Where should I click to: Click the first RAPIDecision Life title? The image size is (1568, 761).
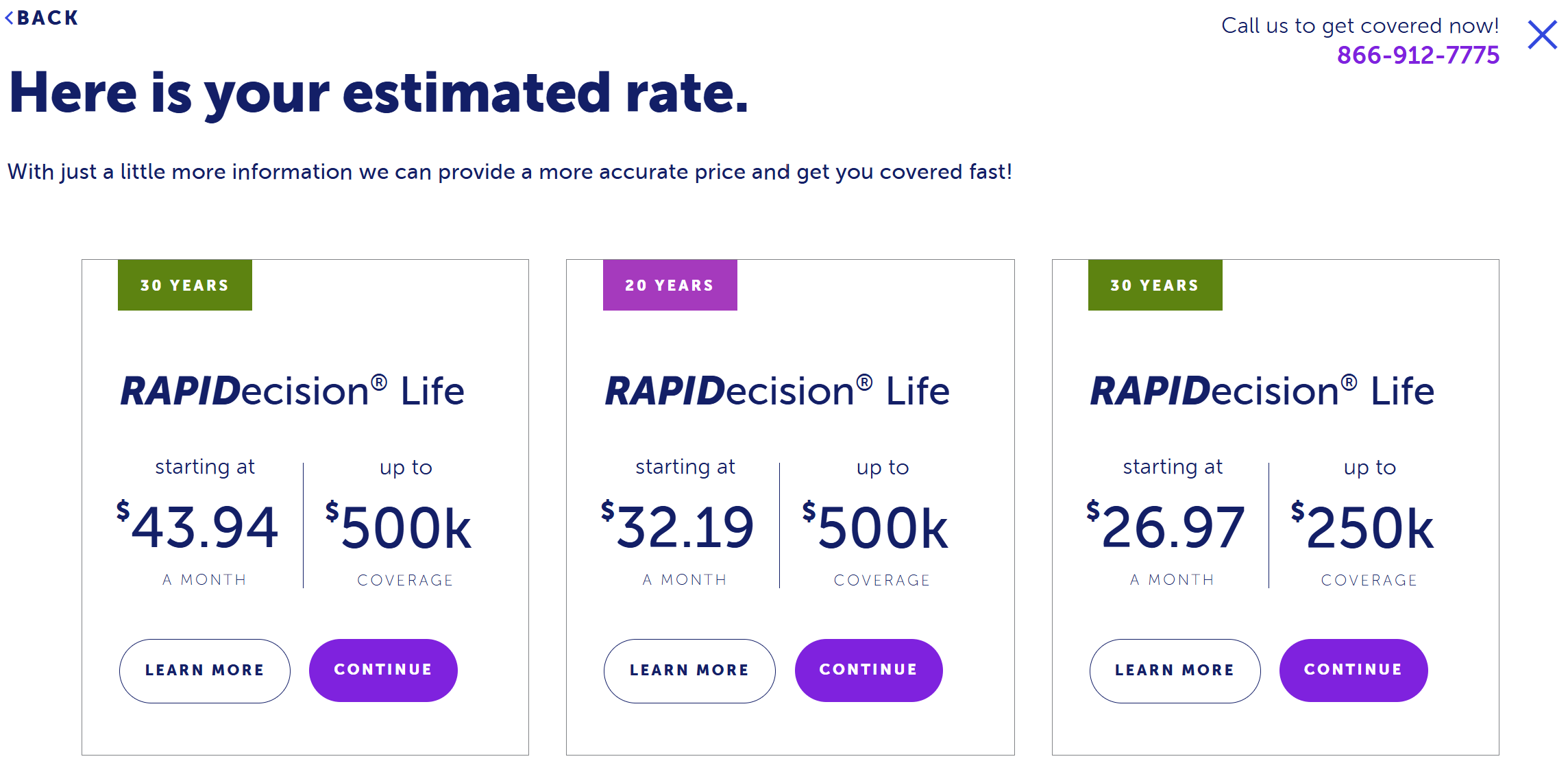[293, 389]
